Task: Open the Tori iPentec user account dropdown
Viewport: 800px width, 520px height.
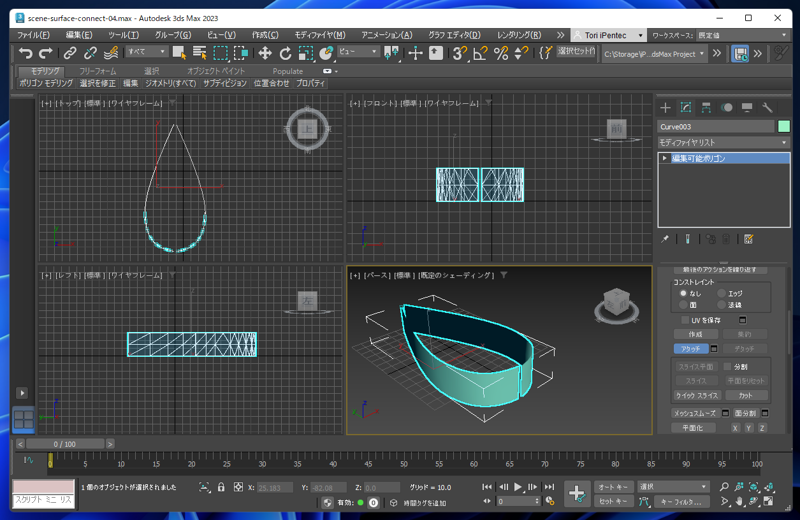Action: pyautogui.click(x=608, y=35)
